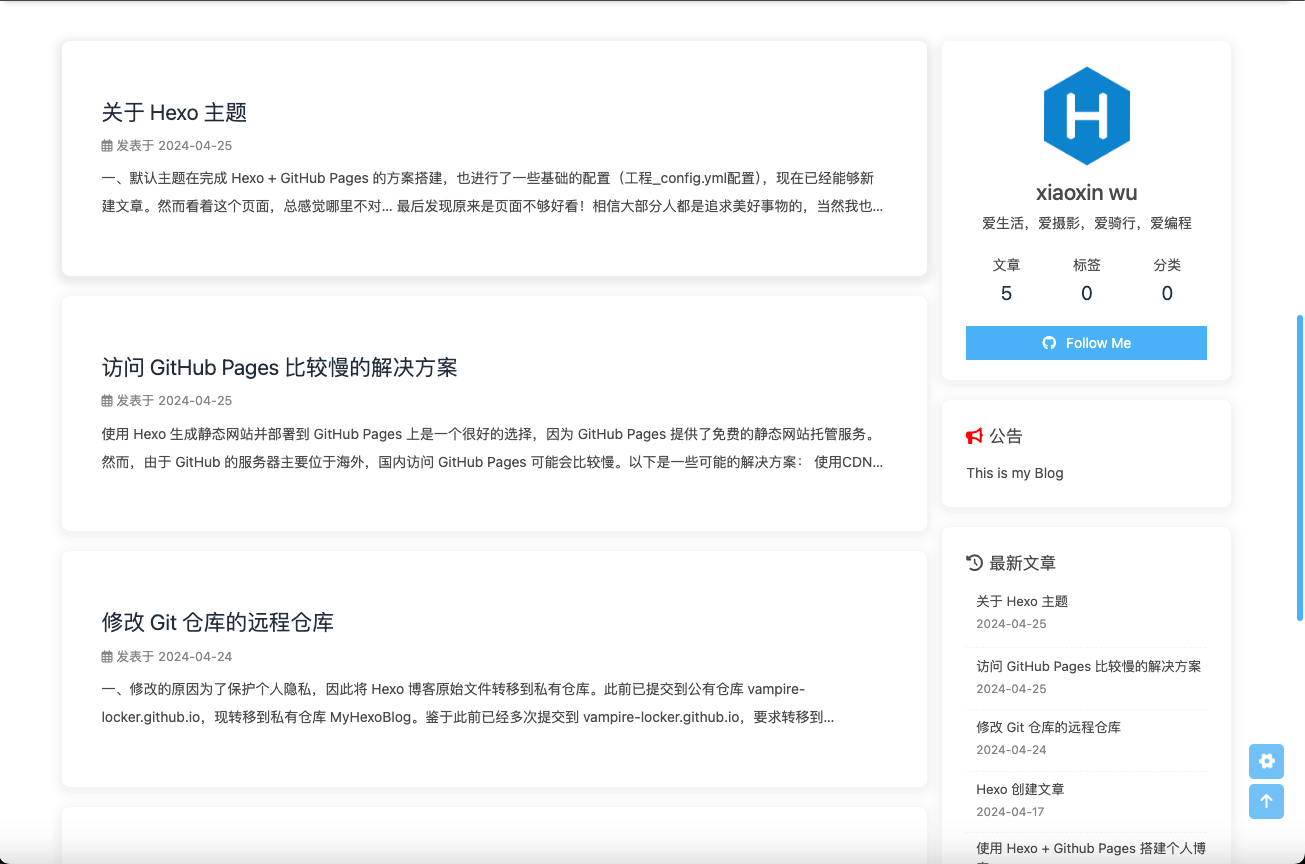Click the page vertical scrollbar thumb
The height and width of the screenshot is (864, 1305).
coord(1300,468)
